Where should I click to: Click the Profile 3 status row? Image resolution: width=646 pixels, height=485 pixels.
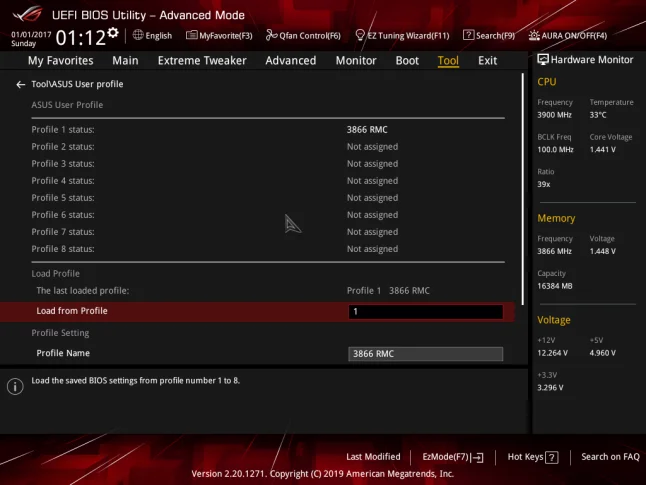pos(268,164)
